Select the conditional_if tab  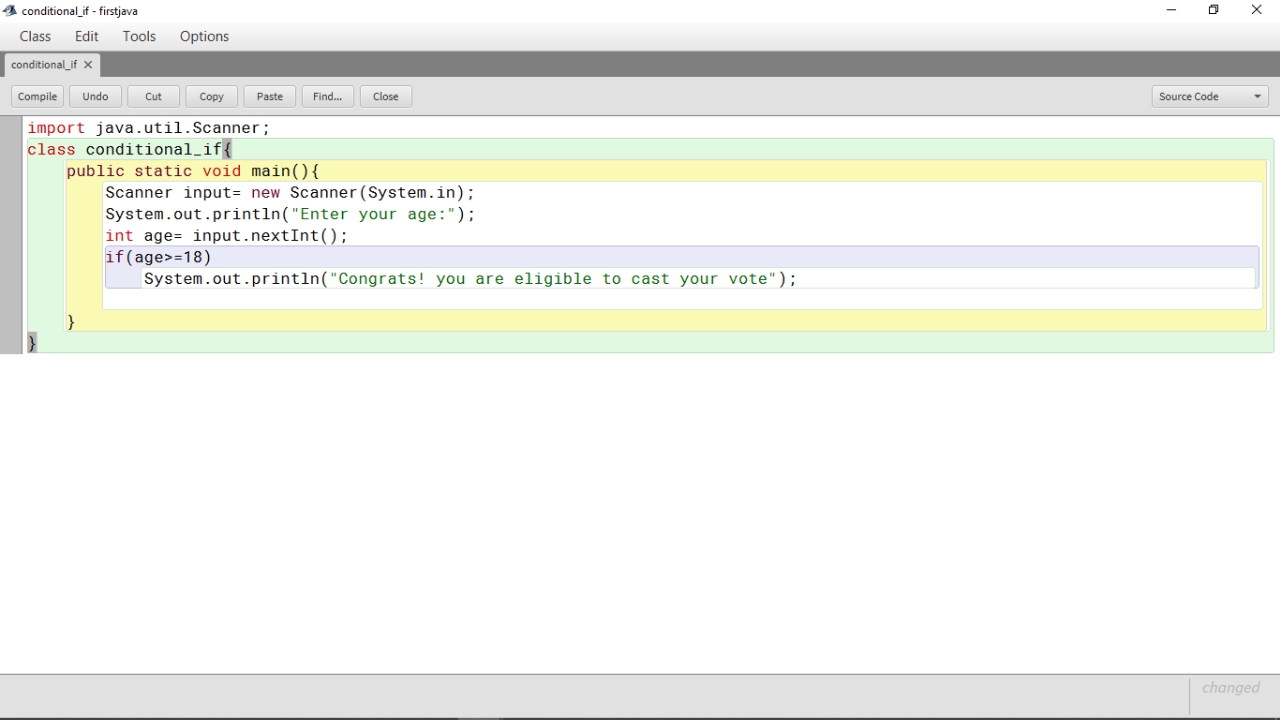[x=44, y=64]
